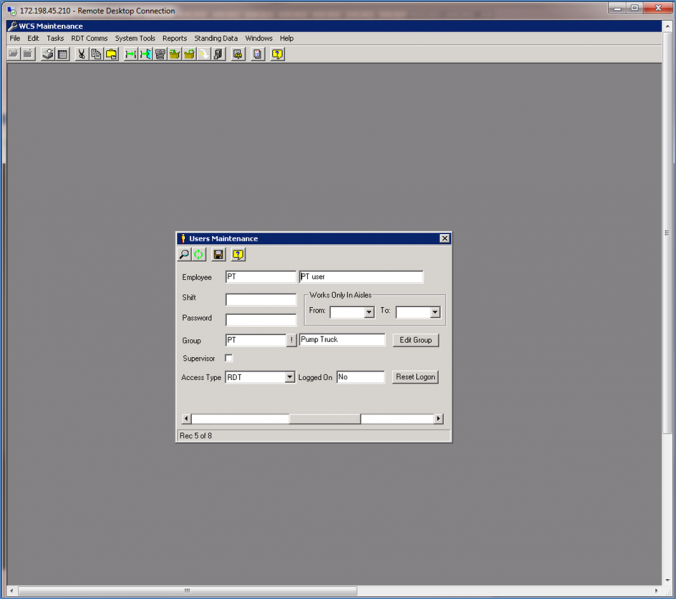Click the greyed-out toolbar icon beside open folder
The width and height of the screenshot is (676, 599).
[28, 54]
